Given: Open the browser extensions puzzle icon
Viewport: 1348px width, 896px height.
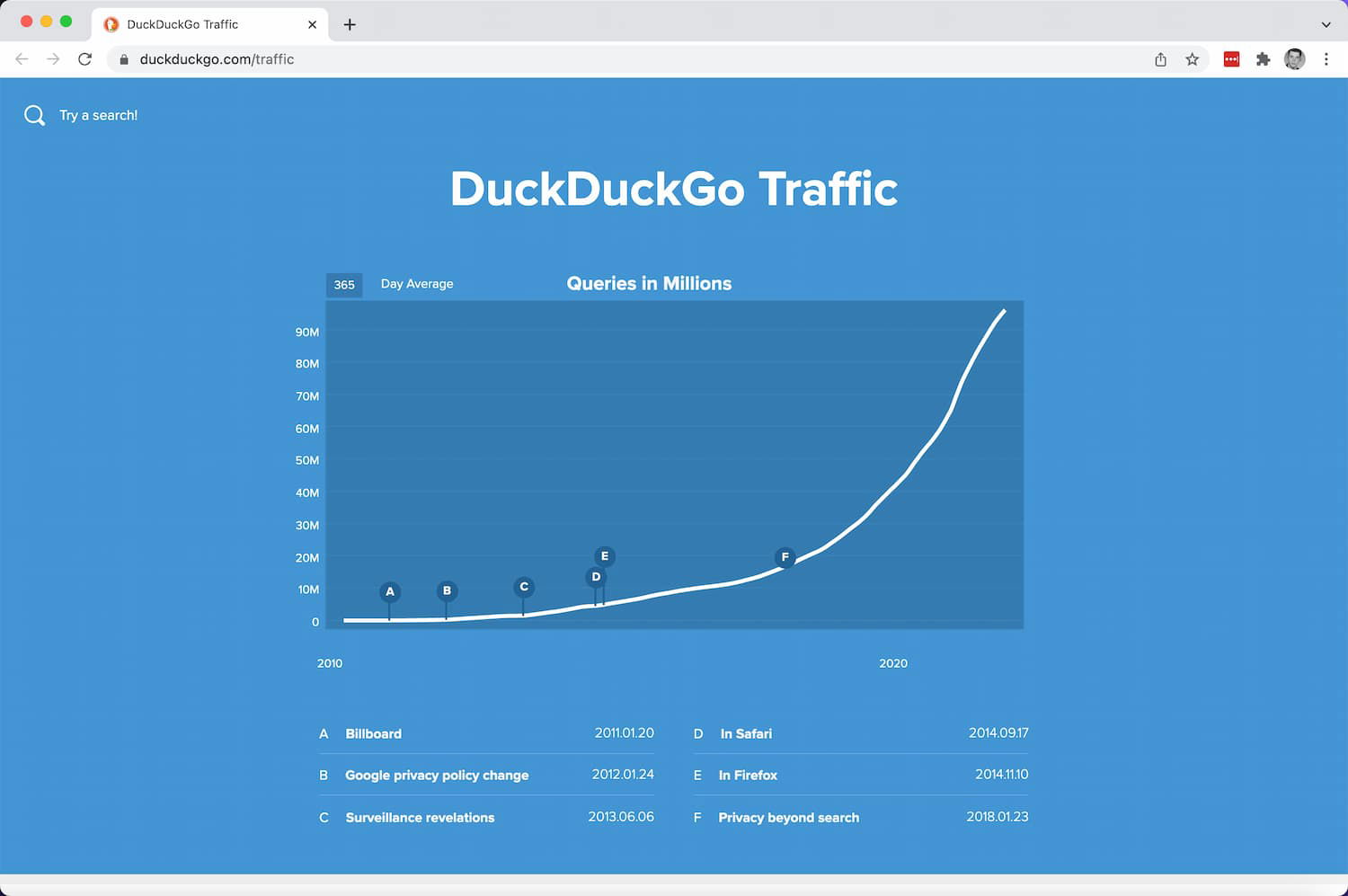Looking at the screenshot, I should pos(1263,59).
